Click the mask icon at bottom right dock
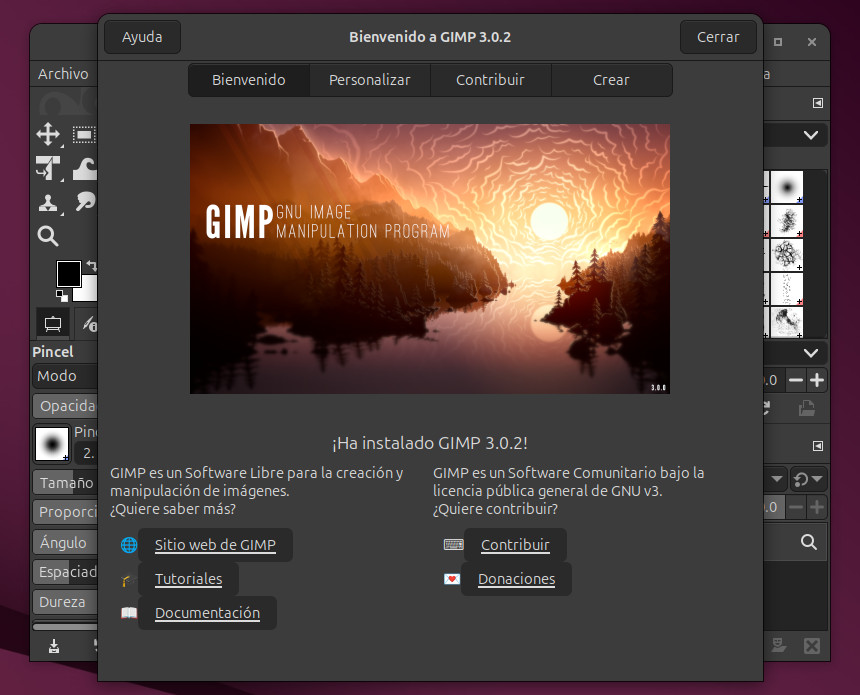The image size is (860, 695). pyautogui.click(x=778, y=646)
